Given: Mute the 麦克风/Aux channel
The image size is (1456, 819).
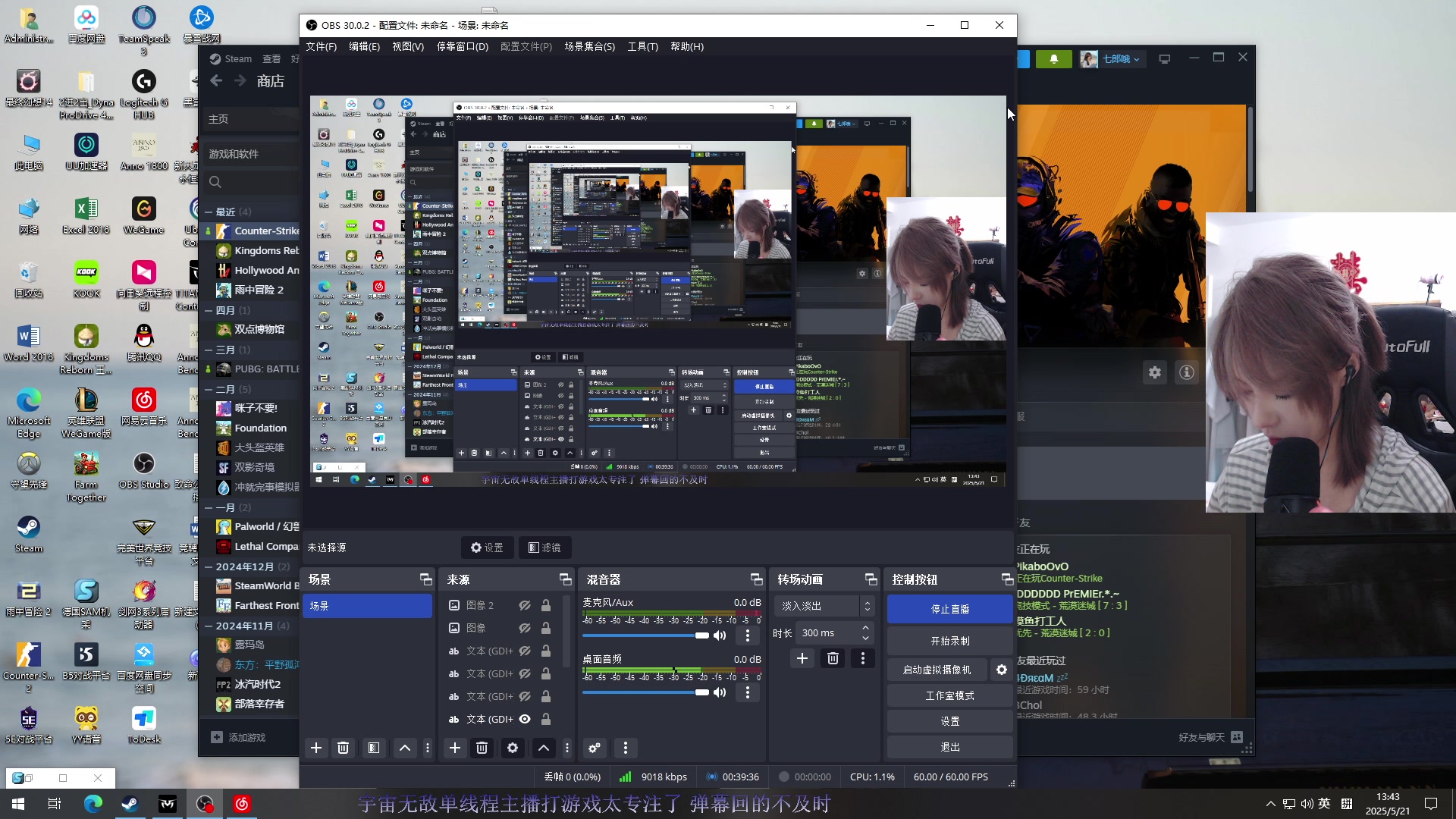Looking at the screenshot, I should pyautogui.click(x=720, y=635).
